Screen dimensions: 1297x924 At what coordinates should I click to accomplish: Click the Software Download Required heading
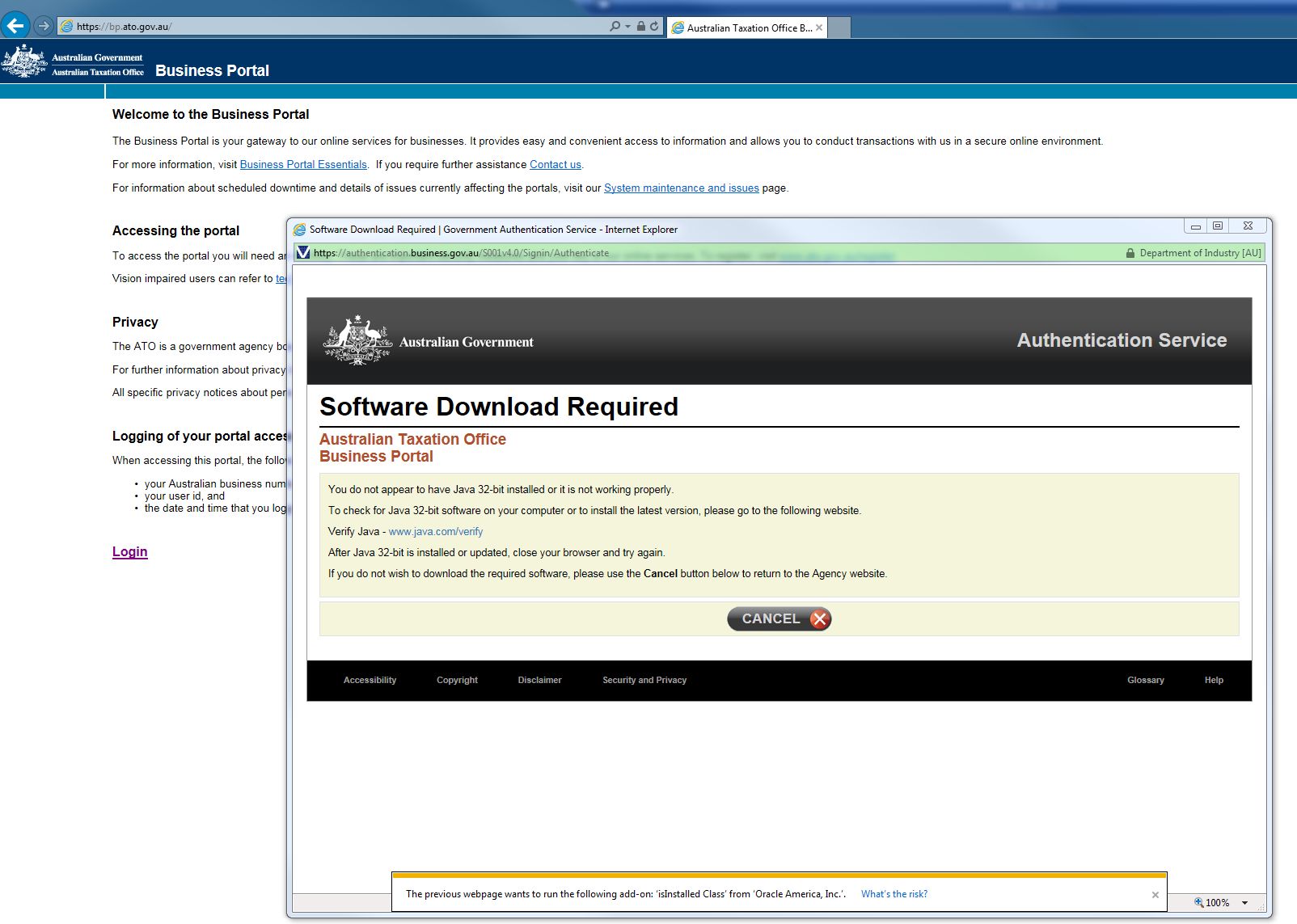coord(499,407)
